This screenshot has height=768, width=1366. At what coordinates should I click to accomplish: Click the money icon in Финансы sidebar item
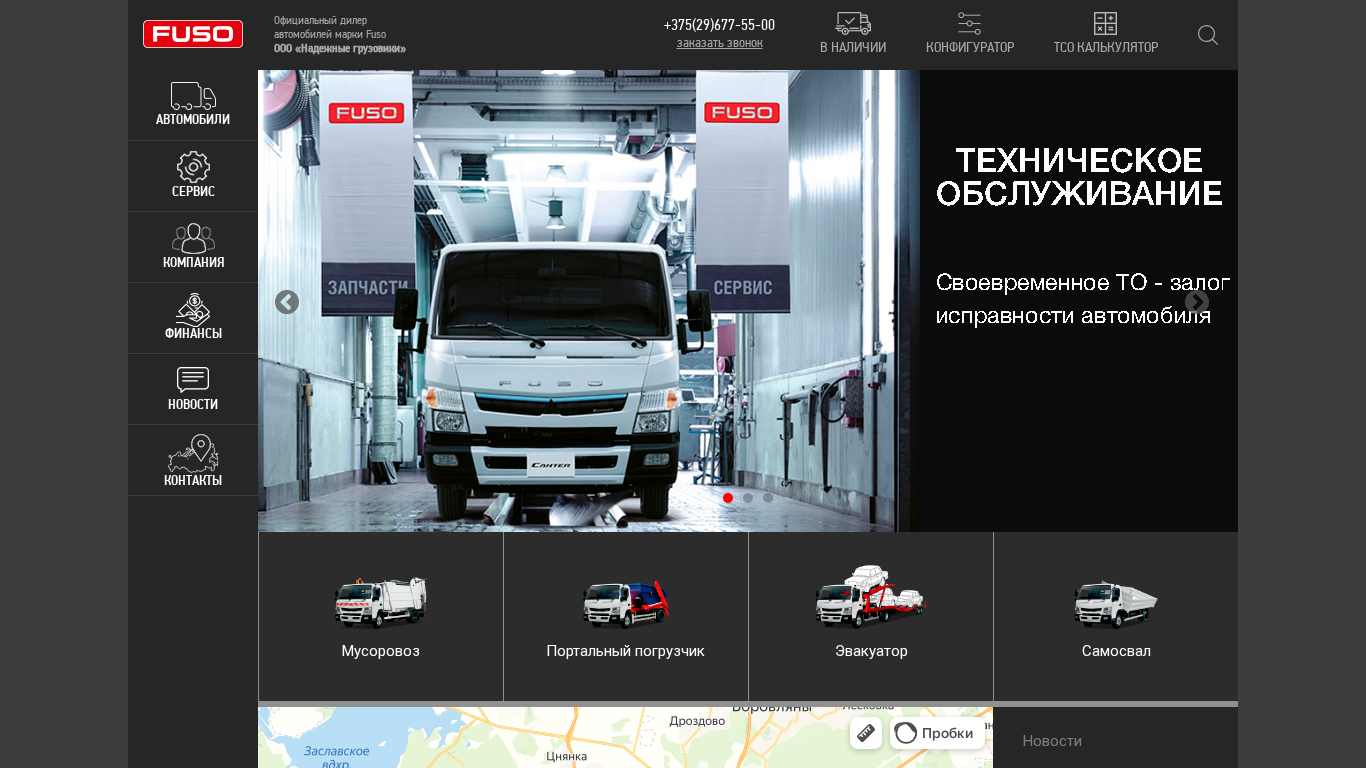pyautogui.click(x=193, y=309)
